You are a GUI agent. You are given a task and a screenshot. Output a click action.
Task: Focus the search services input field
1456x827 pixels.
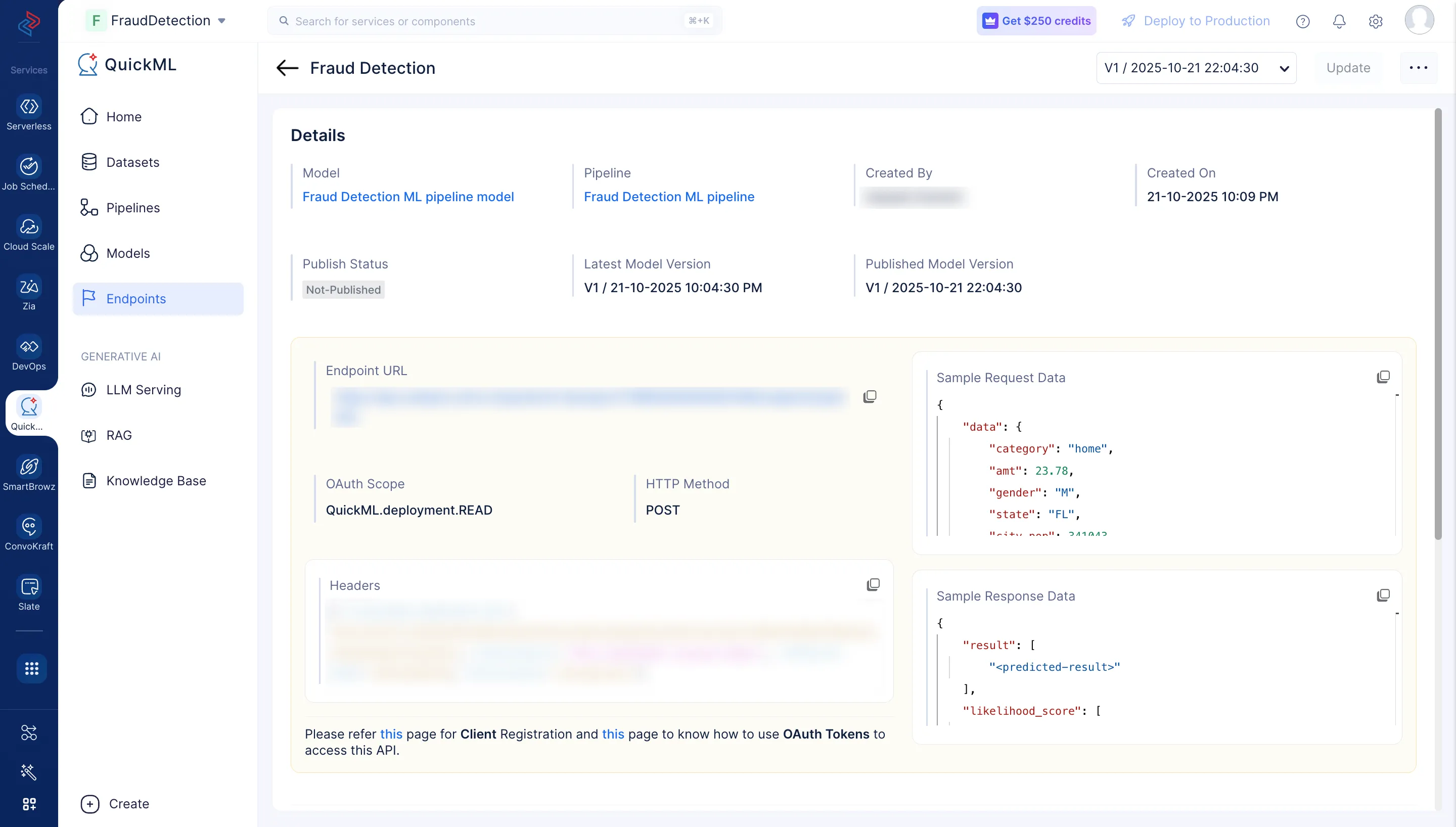[488, 21]
